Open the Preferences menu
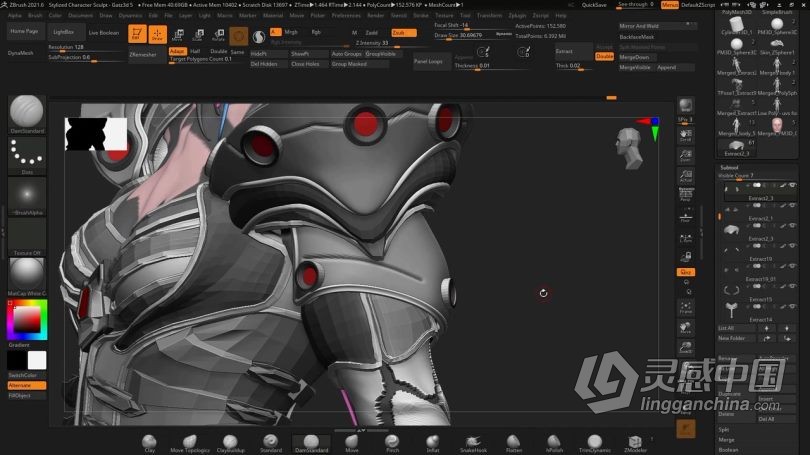Image resolution: width=810 pixels, height=455 pixels. click(346, 15)
